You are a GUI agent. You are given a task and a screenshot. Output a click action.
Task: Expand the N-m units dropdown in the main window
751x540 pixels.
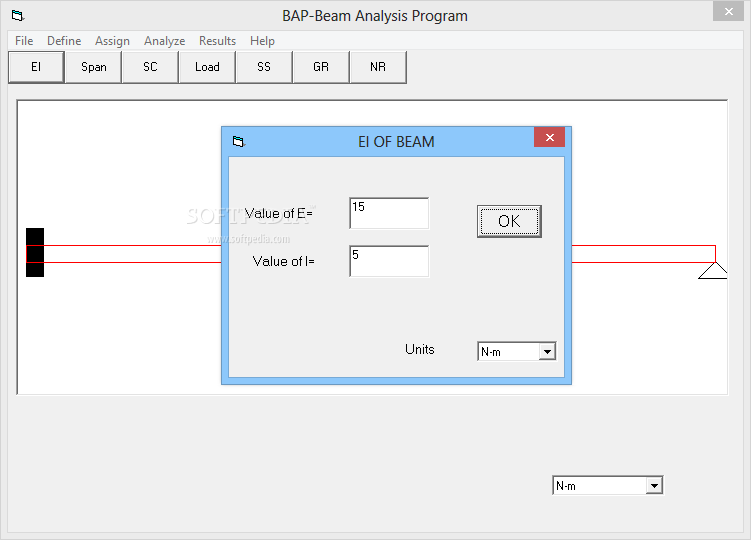click(x=654, y=486)
